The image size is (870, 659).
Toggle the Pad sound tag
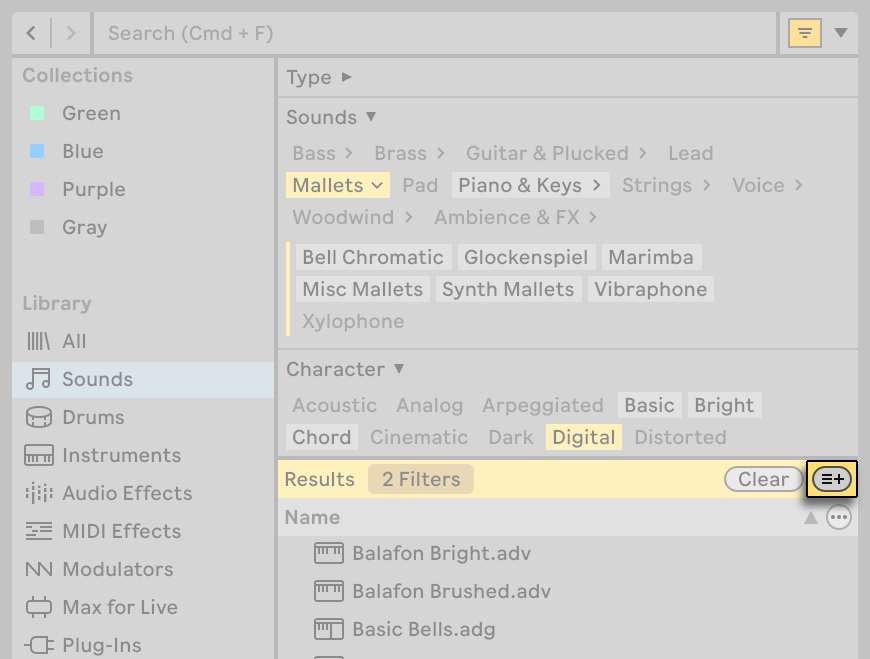420,185
